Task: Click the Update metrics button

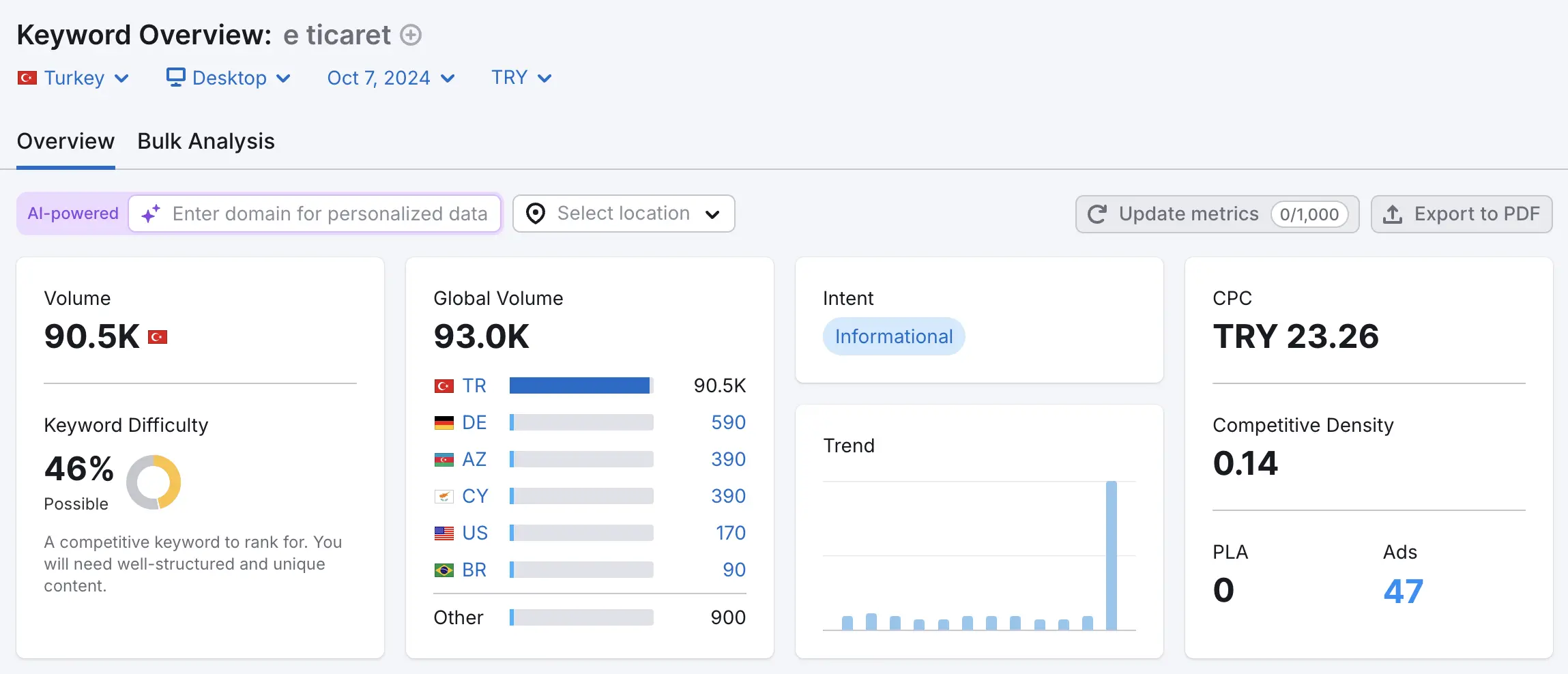Action: [x=1217, y=214]
